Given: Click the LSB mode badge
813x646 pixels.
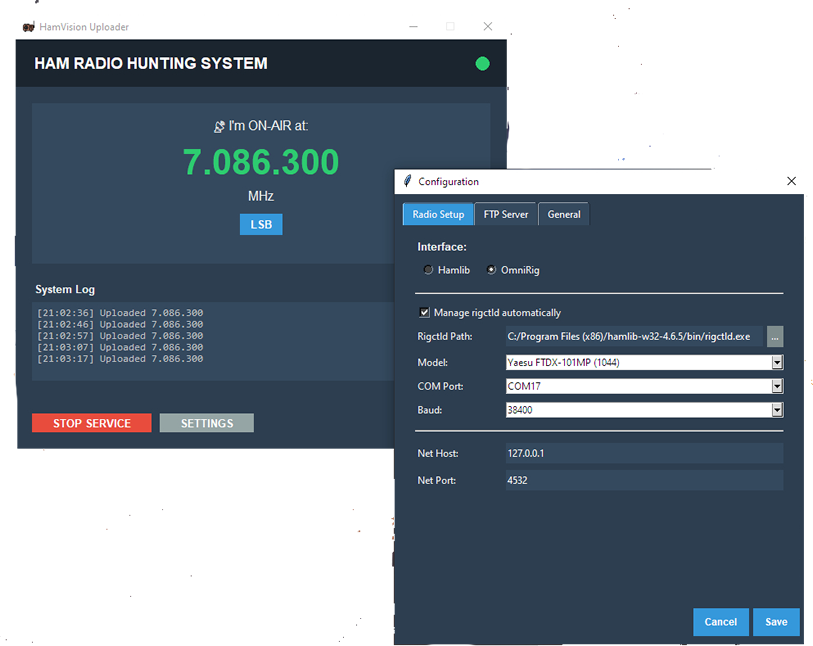Looking at the screenshot, I should pyautogui.click(x=261, y=225).
